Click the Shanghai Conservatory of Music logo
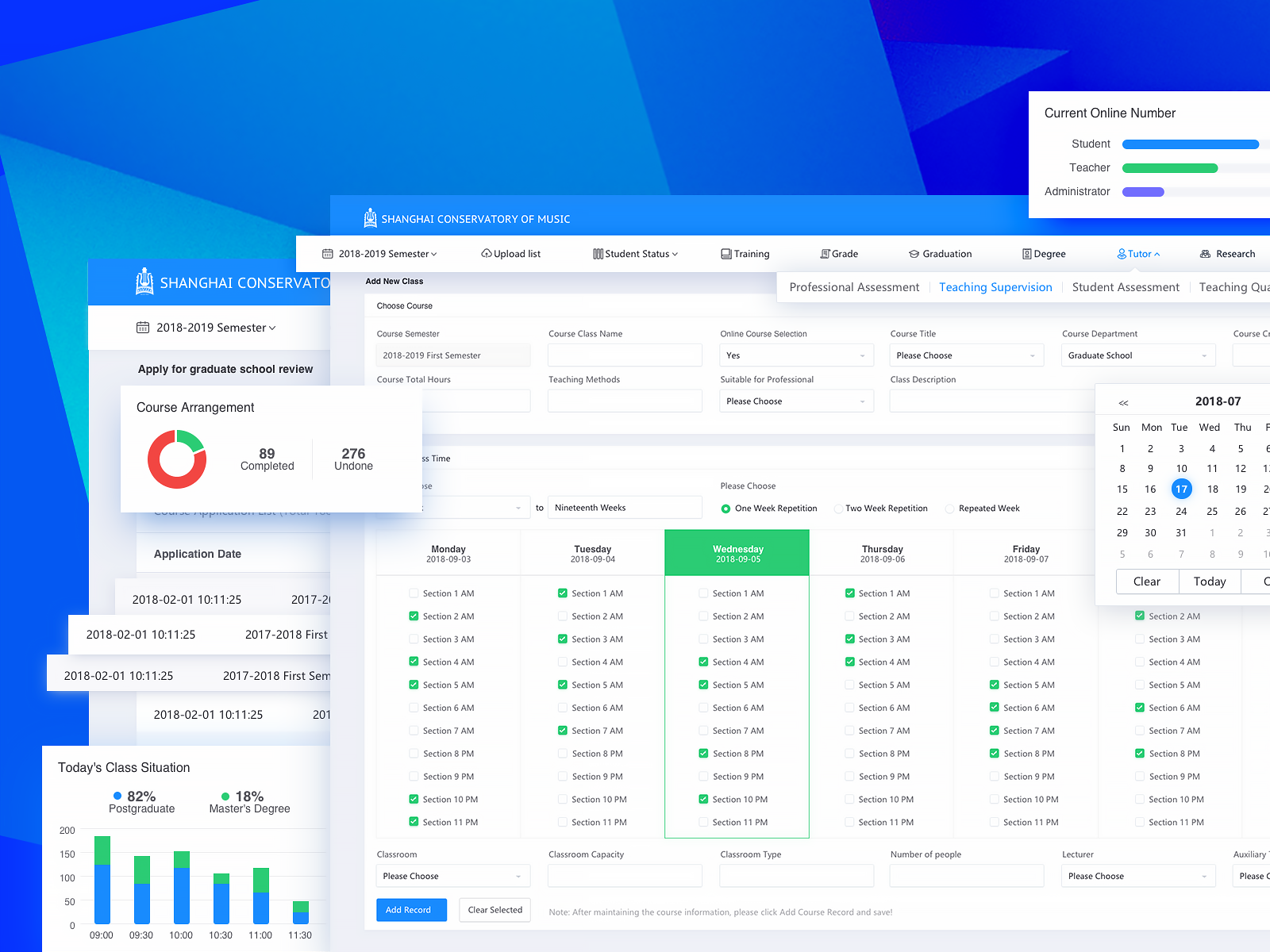This screenshot has width=1270, height=952. tap(370, 217)
